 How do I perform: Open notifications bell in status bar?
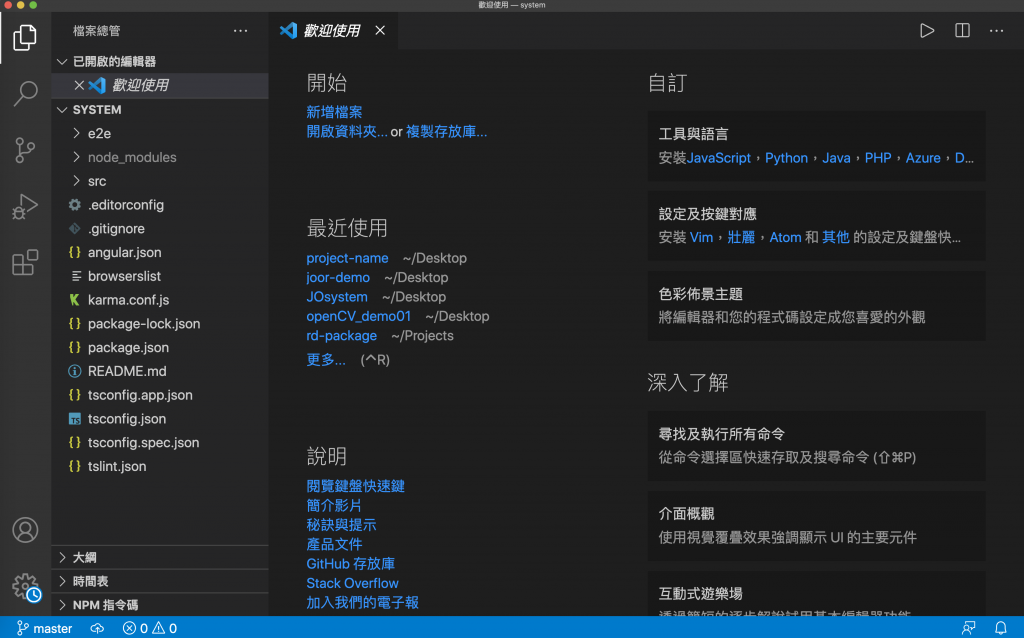pyautogui.click(x=1000, y=628)
